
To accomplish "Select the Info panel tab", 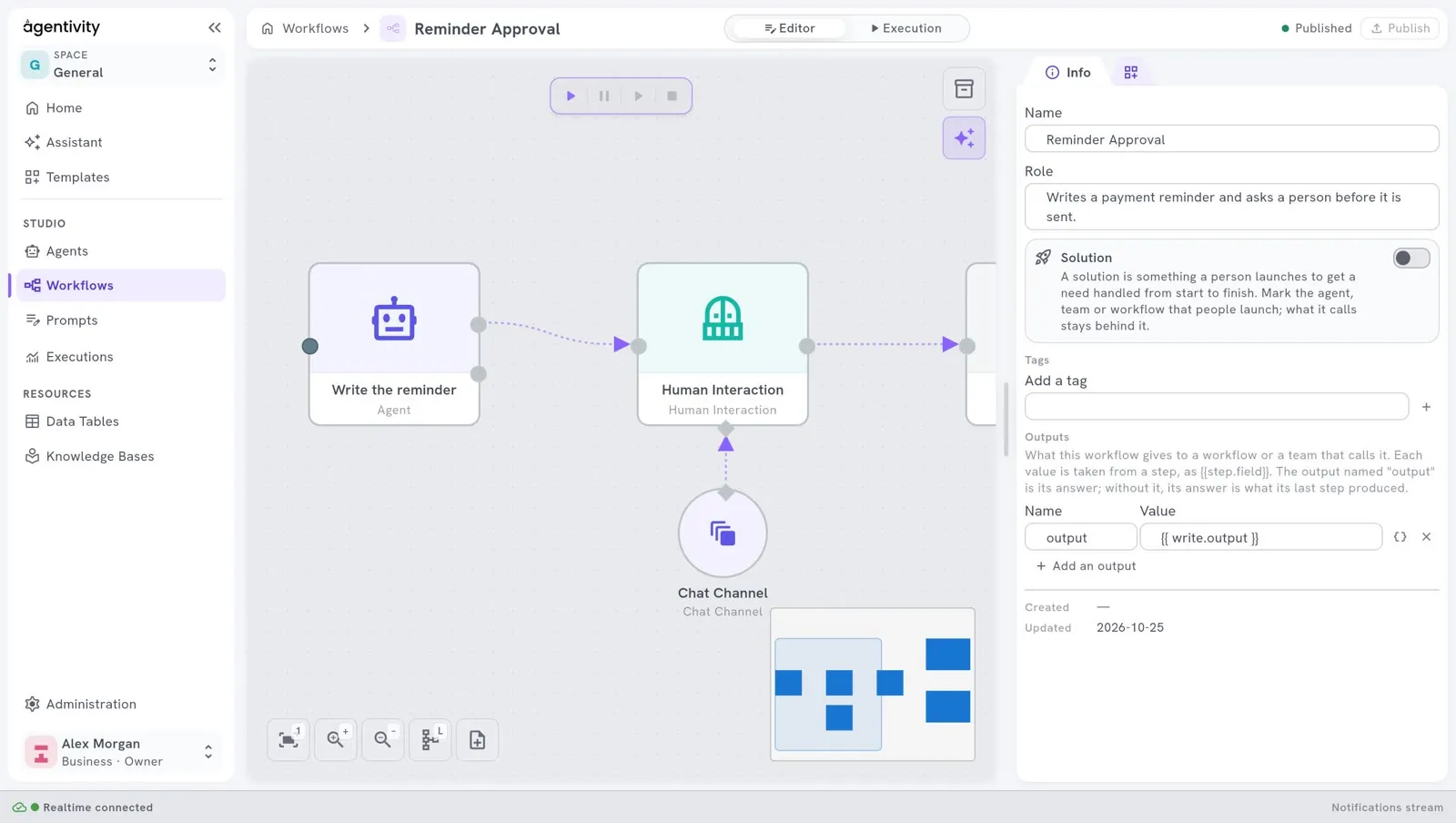I will [1067, 72].
